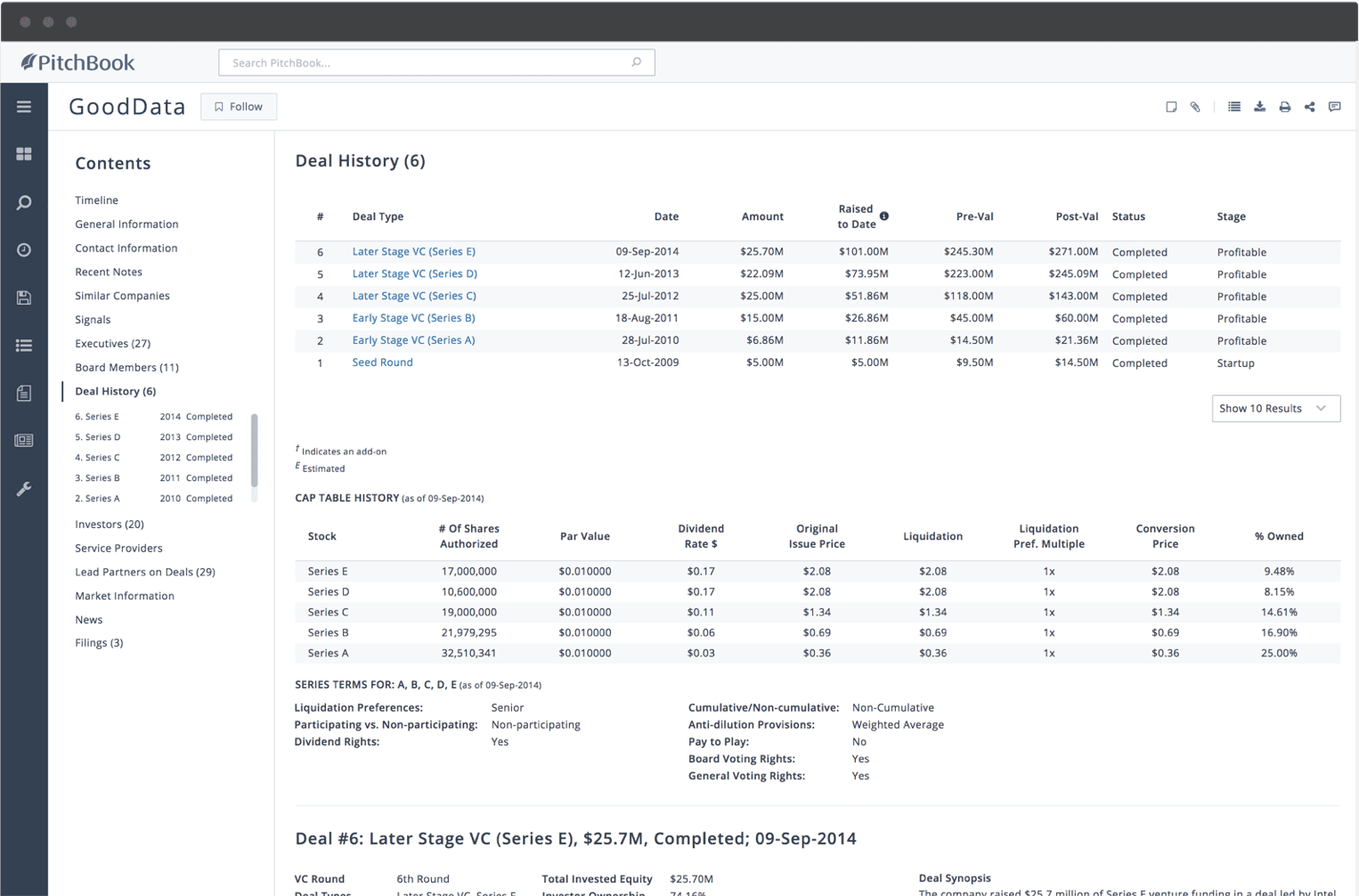
Task: Select Deal History (6) in Contents
Action: click(115, 391)
